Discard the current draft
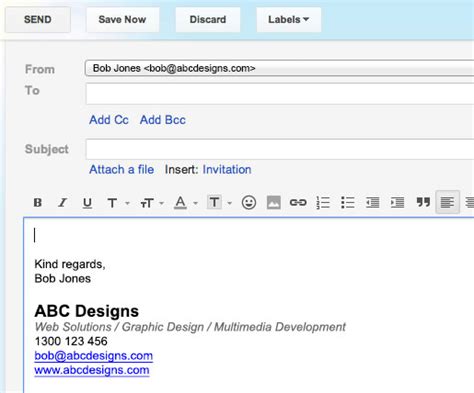This screenshot has height=393, width=474. click(x=208, y=20)
